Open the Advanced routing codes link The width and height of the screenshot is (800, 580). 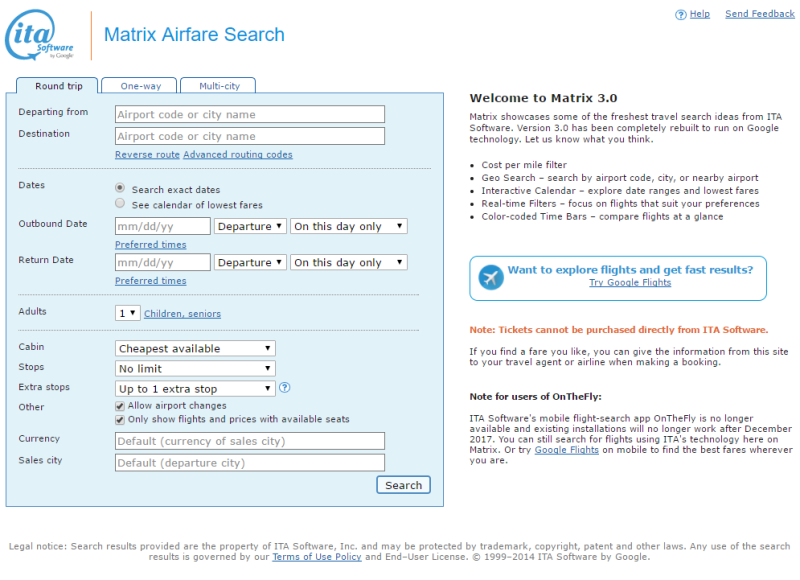pyautogui.click(x=238, y=155)
